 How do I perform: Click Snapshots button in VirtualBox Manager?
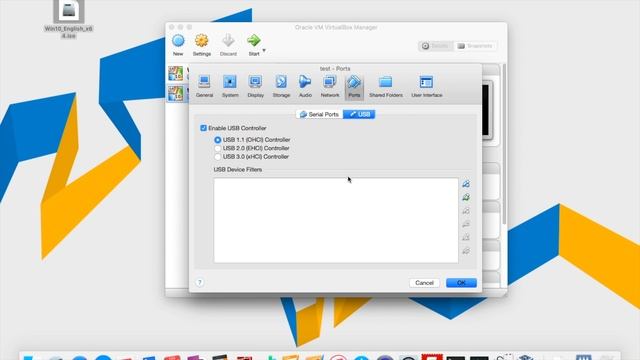475,46
